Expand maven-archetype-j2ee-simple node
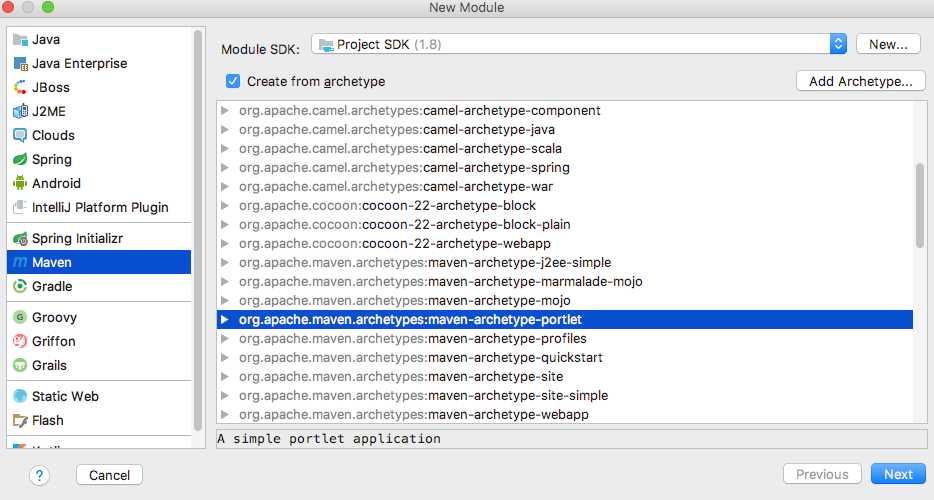The image size is (934, 500). click(225, 262)
